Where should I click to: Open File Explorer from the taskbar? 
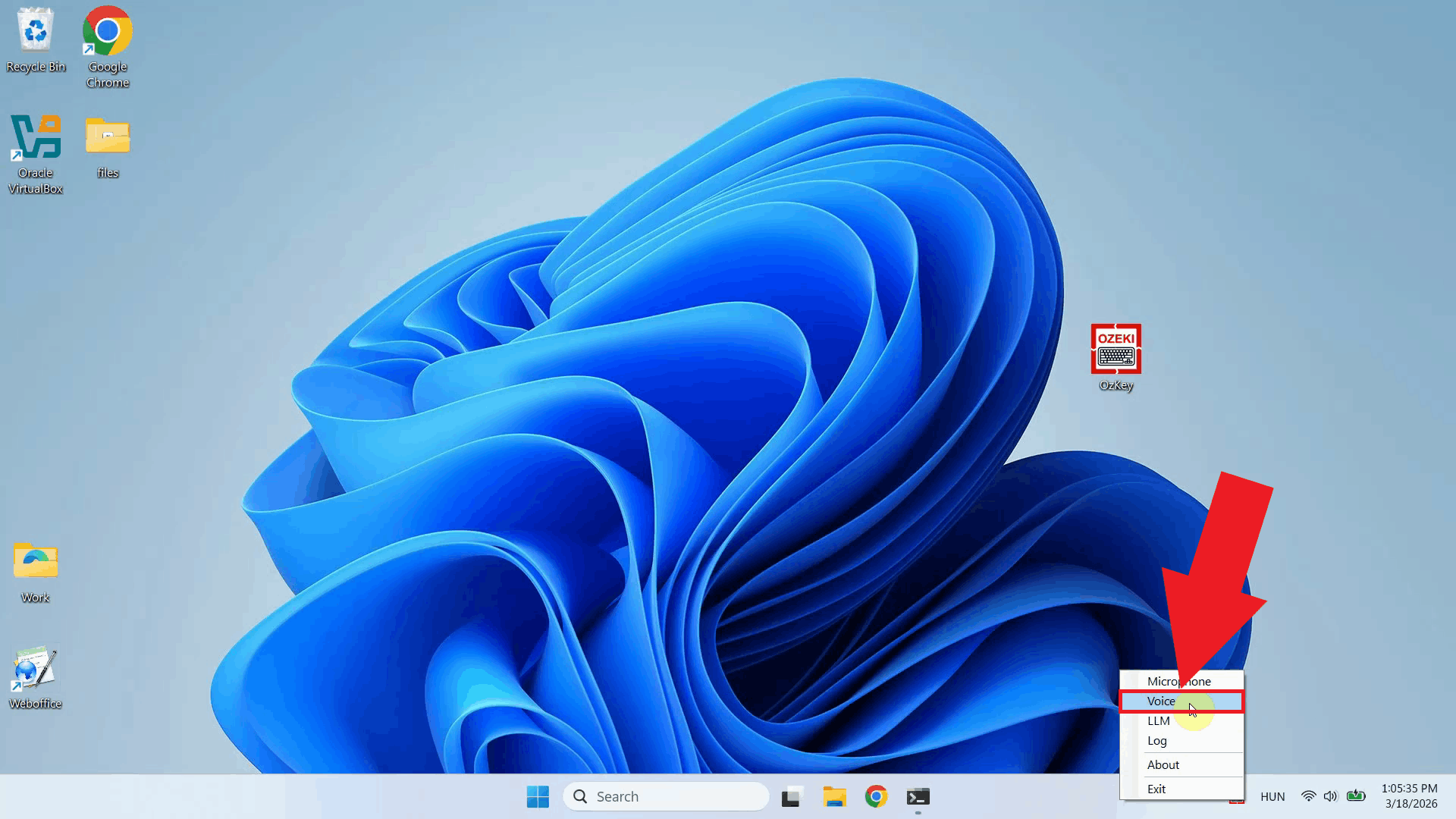pyautogui.click(x=834, y=797)
